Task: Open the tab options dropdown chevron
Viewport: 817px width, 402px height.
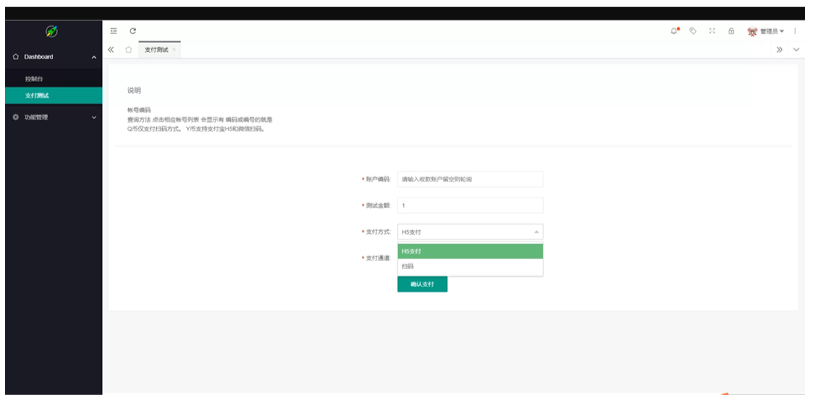Action: (796, 49)
